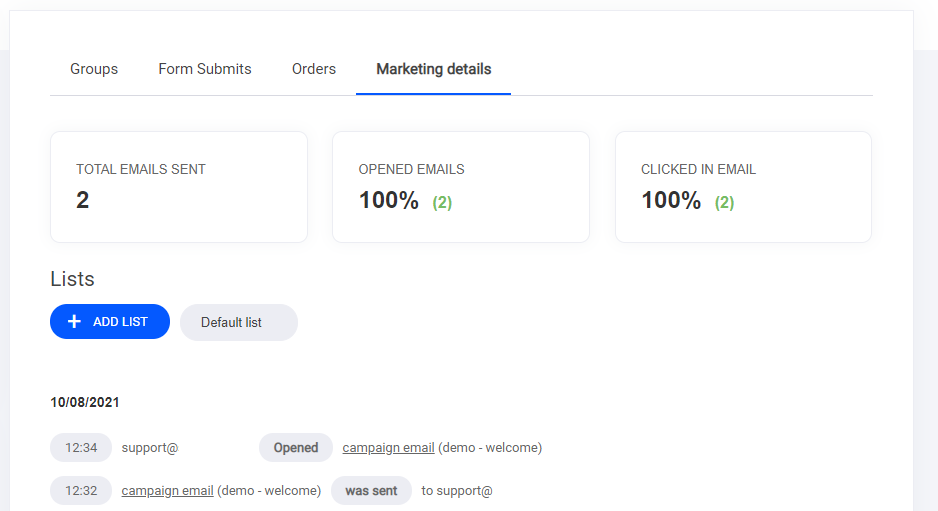The height and width of the screenshot is (511, 938).
Task: Click the 'was sent' status badge
Action: (371, 491)
